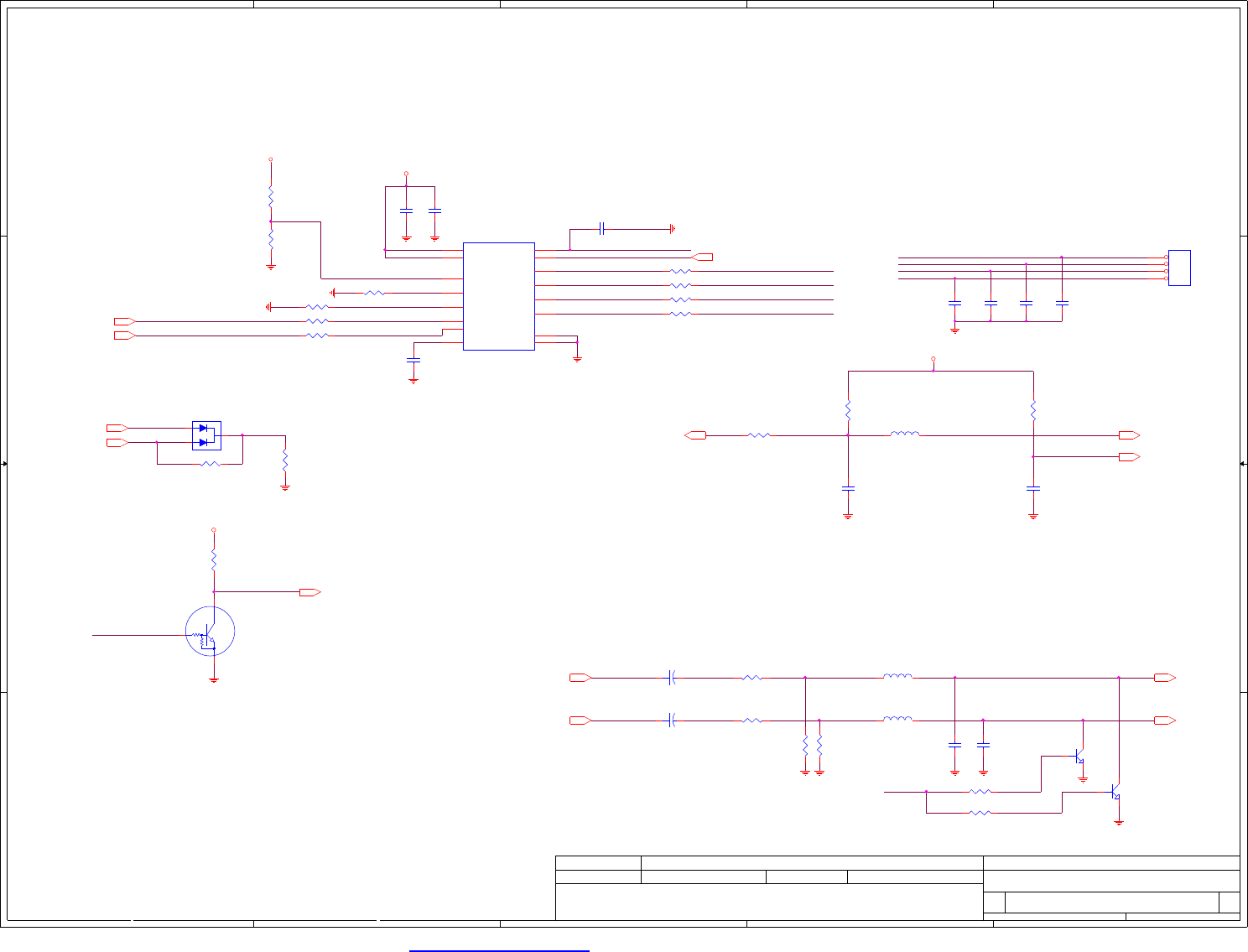1248x952 pixels.
Task: Select the resistor parallel to the dual diode
Action: (211, 464)
